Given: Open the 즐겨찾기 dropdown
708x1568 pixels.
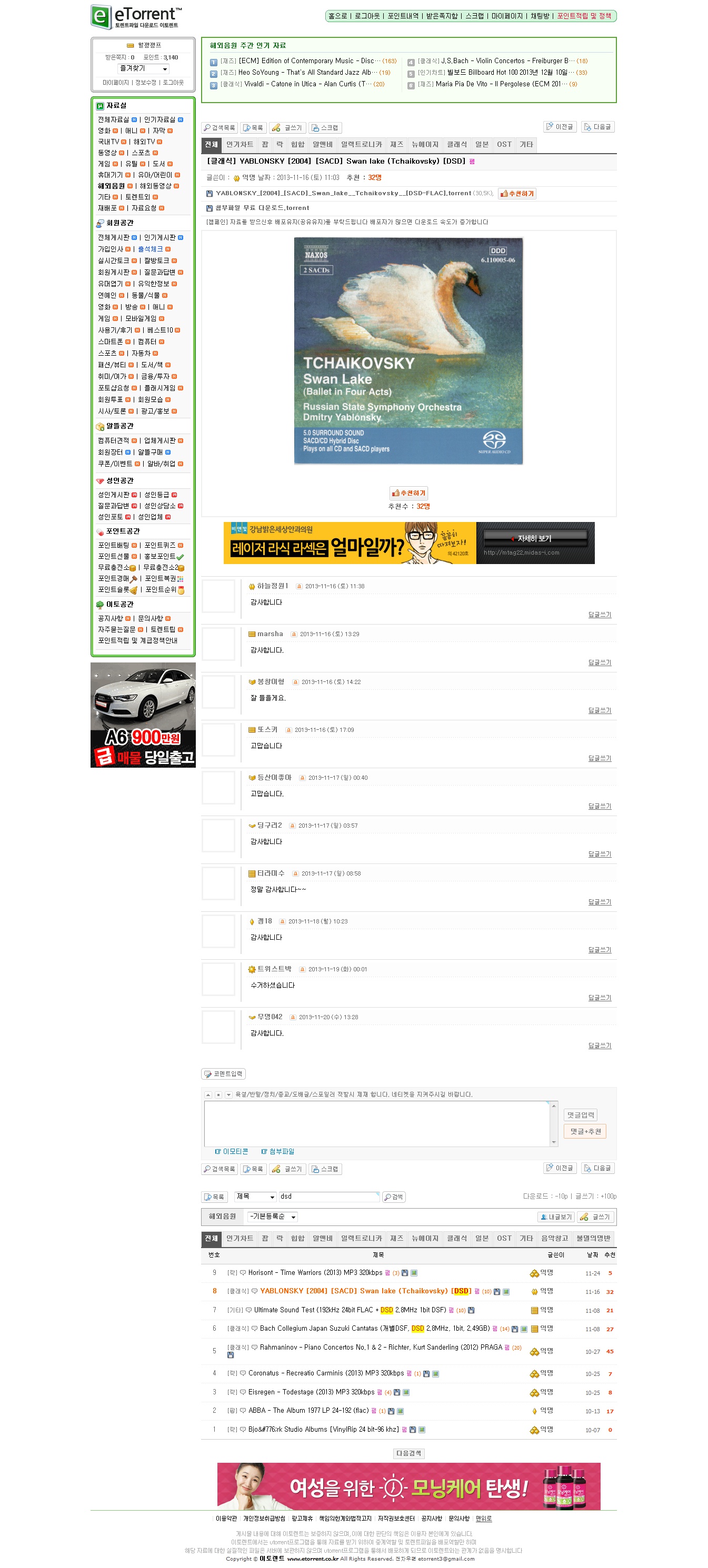Looking at the screenshot, I should [x=143, y=69].
